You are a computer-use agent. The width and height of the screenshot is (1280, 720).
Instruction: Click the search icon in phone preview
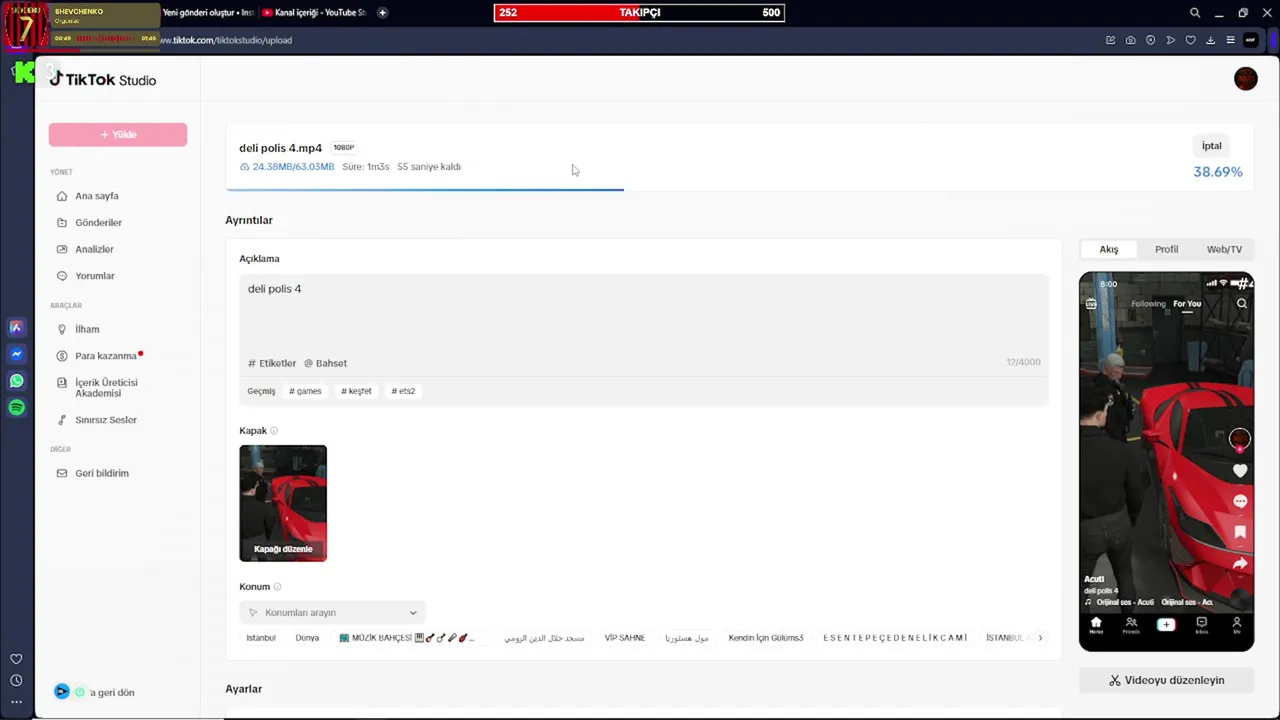[x=1242, y=304]
